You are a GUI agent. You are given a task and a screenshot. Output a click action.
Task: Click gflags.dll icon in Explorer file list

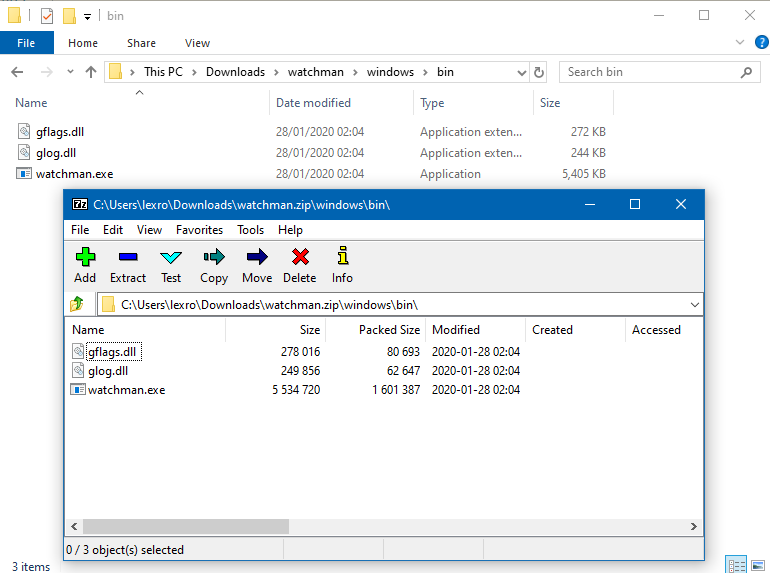pos(24,131)
